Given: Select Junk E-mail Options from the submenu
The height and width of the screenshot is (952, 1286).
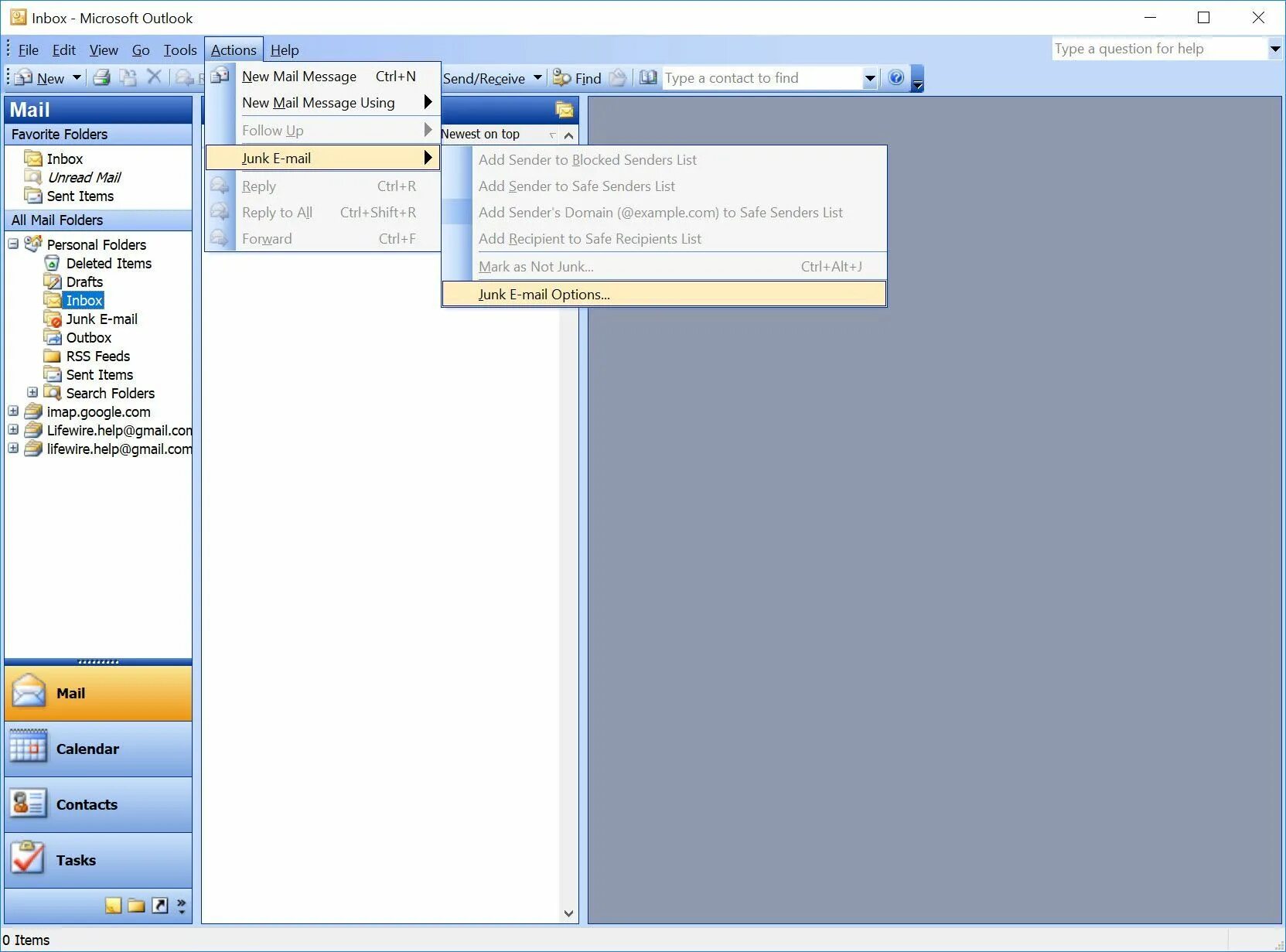Looking at the screenshot, I should [544, 294].
